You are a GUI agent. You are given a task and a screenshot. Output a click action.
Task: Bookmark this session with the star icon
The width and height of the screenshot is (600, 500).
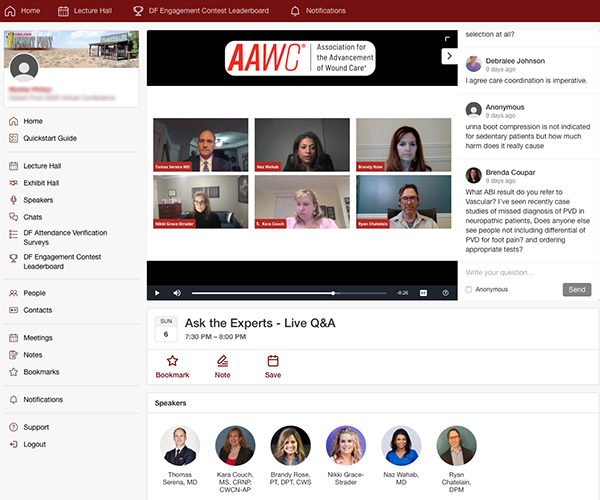point(172,361)
